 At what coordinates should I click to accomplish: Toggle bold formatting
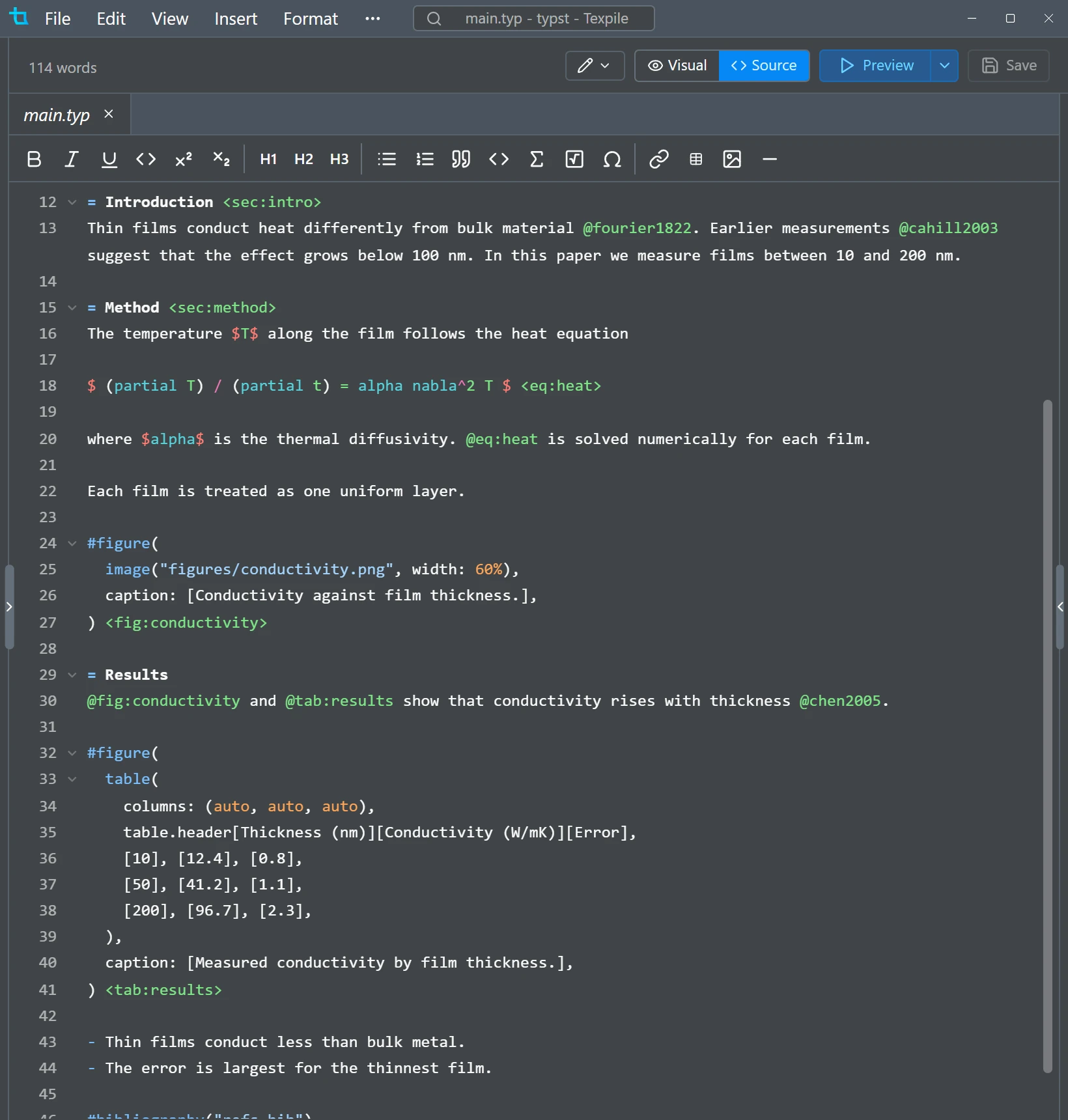click(x=34, y=159)
